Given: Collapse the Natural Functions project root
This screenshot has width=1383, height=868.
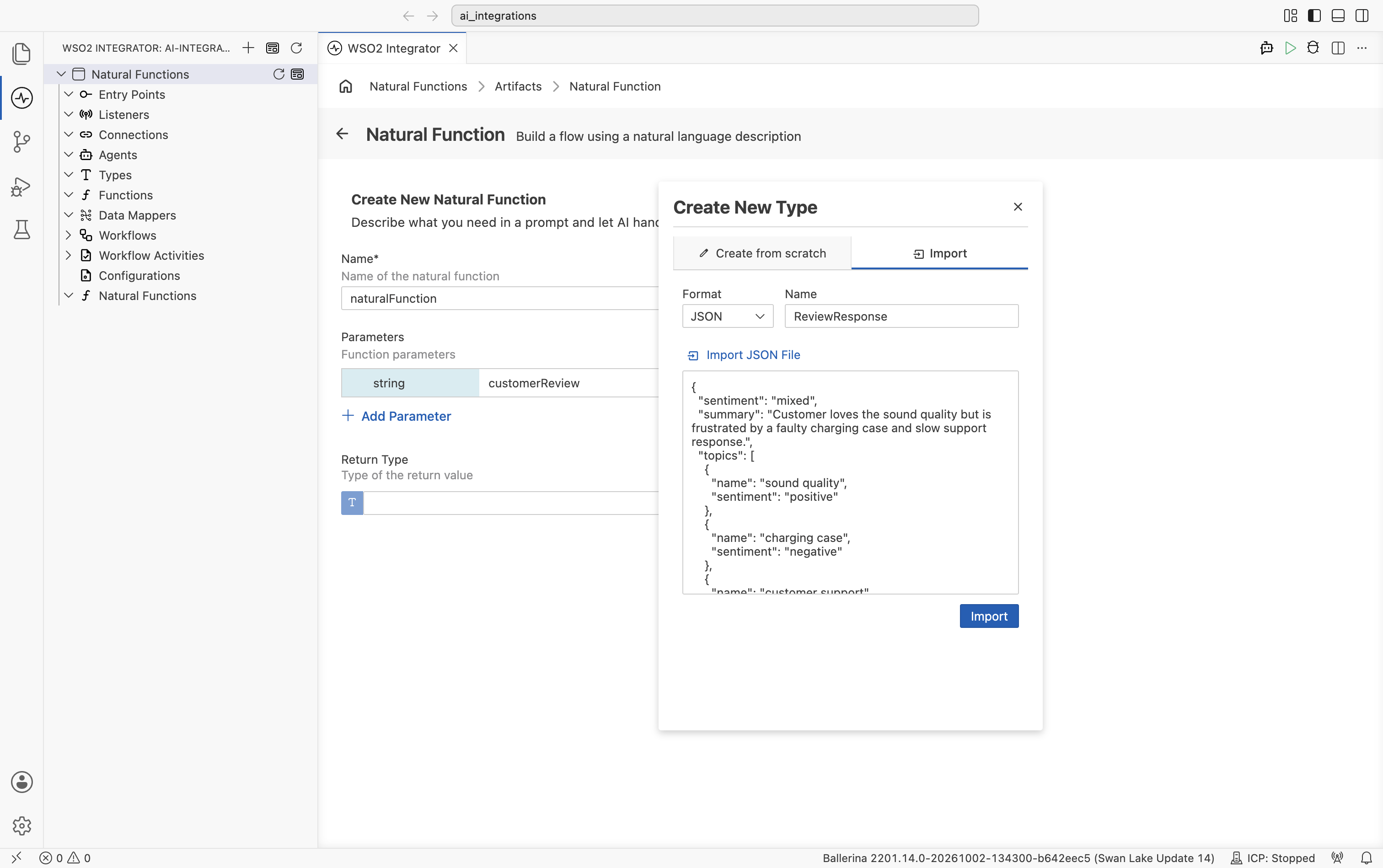Looking at the screenshot, I should (61, 74).
